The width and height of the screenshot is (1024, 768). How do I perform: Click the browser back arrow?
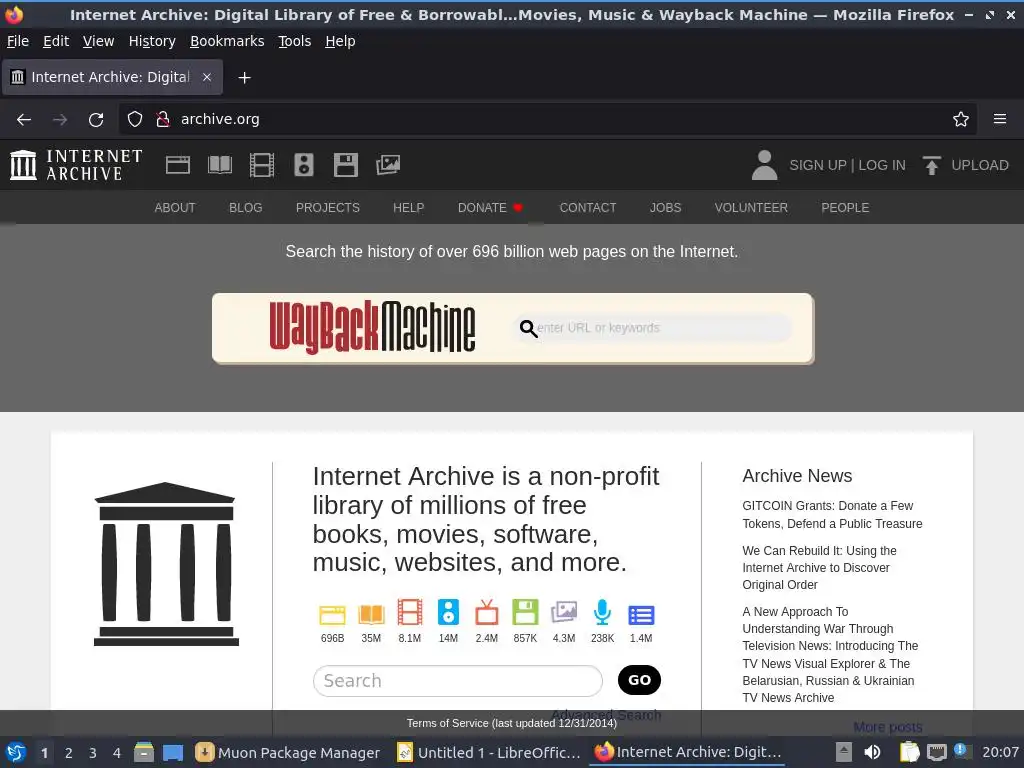point(24,120)
